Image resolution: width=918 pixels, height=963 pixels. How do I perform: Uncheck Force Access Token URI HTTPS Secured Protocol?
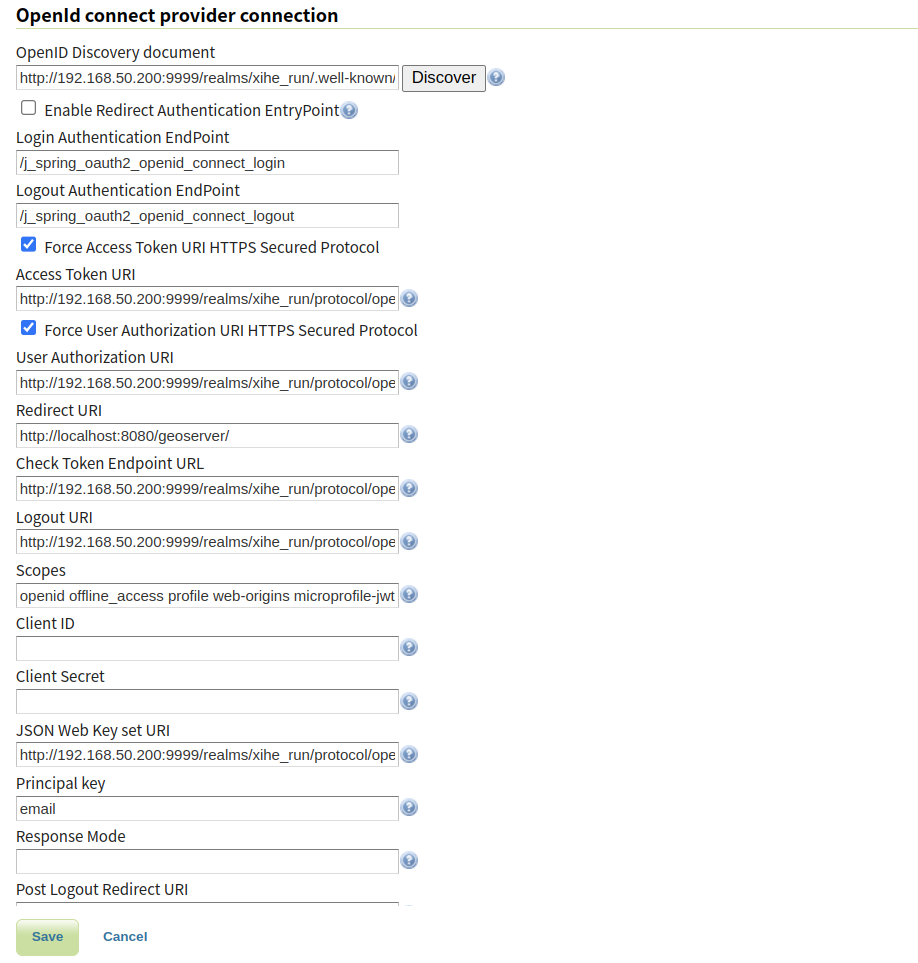[x=29, y=245]
